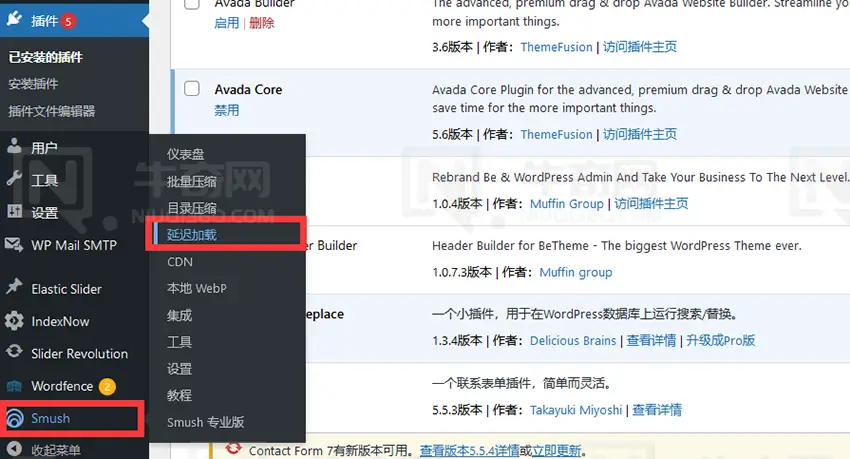Image resolution: width=850 pixels, height=459 pixels.
Task: Click the IndexNow gear icon
Action: point(15,321)
